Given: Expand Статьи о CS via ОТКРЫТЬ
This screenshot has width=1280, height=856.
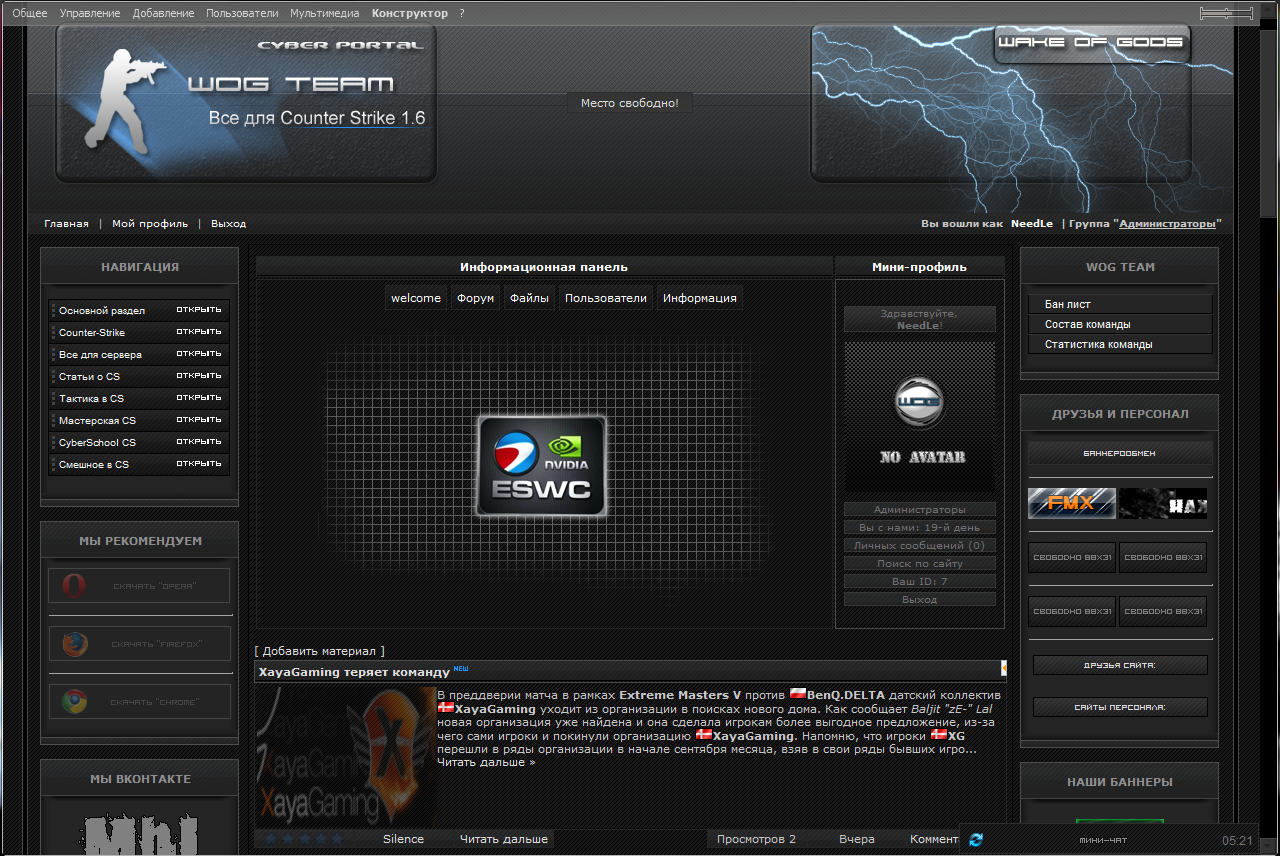Looking at the screenshot, I should 199,376.
